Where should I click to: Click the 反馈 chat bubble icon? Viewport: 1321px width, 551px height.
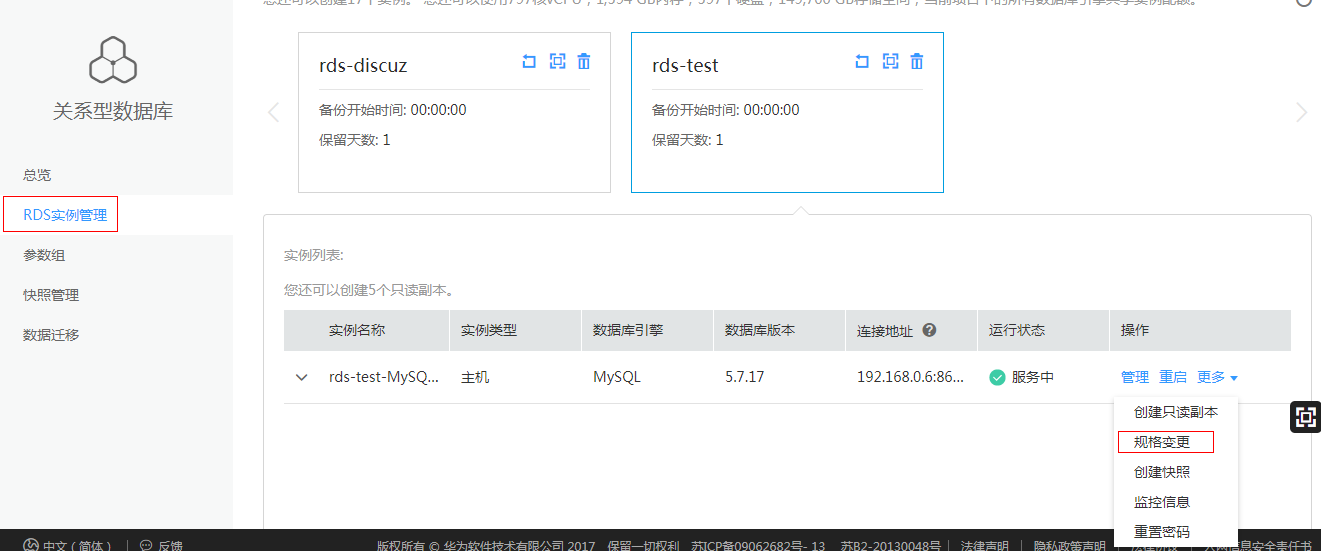[x=146, y=546]
